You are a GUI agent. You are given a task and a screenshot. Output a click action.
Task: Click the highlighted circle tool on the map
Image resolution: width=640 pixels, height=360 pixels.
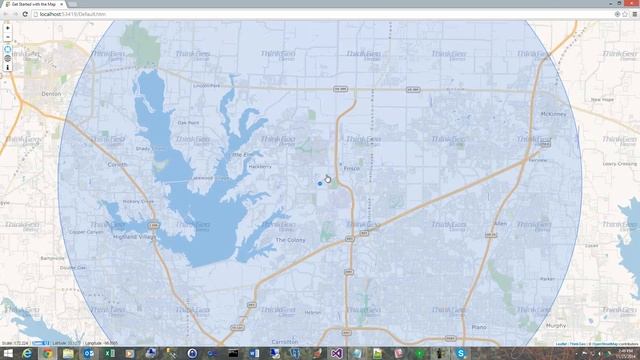8,49
